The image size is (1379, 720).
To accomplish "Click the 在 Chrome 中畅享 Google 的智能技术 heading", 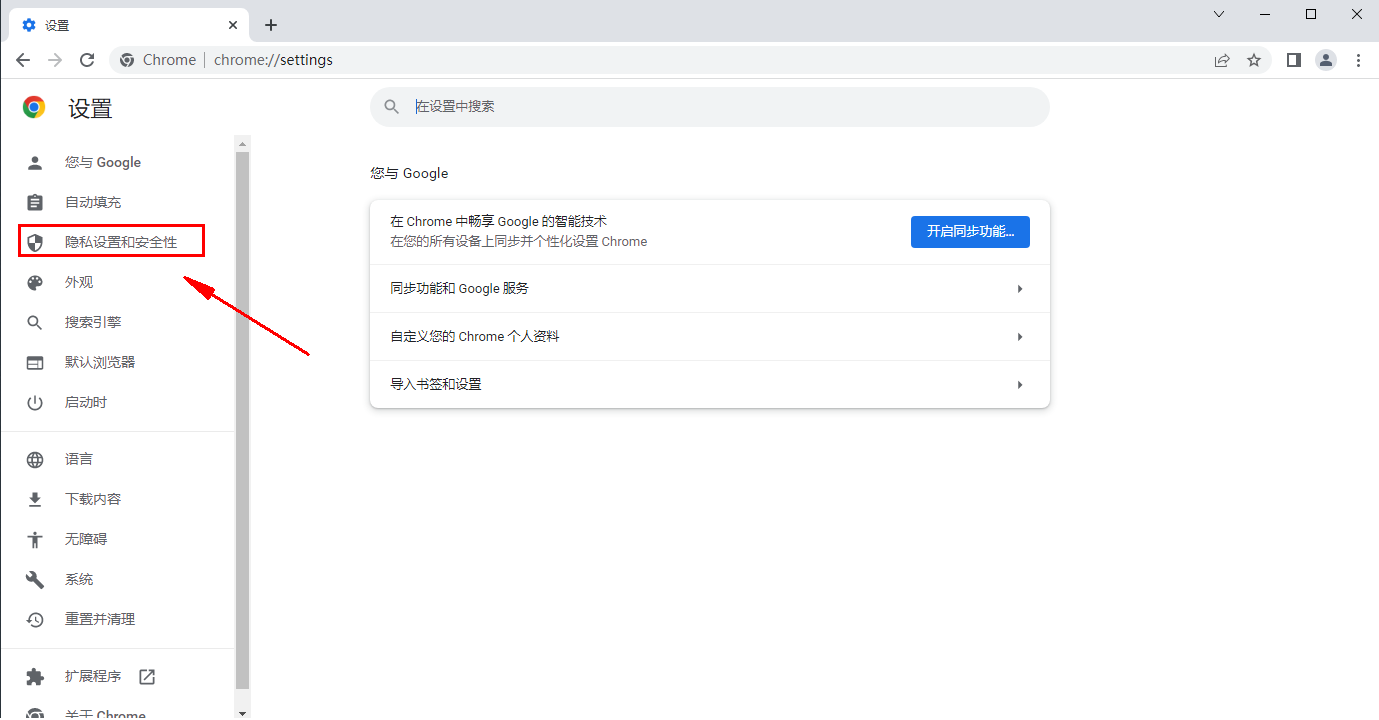I will click(x=498, y=221).
